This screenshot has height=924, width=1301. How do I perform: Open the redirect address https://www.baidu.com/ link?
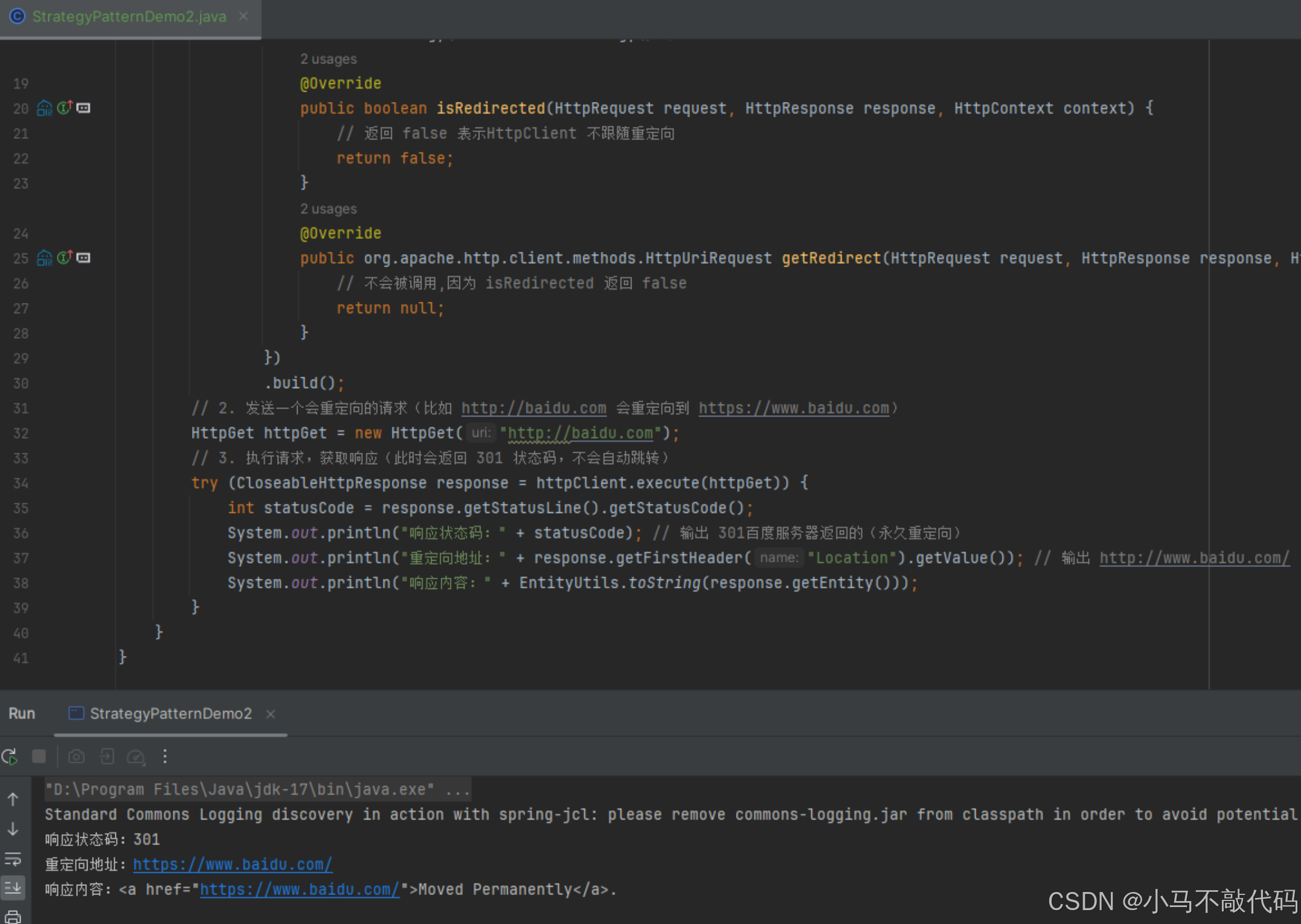[232, 864]
